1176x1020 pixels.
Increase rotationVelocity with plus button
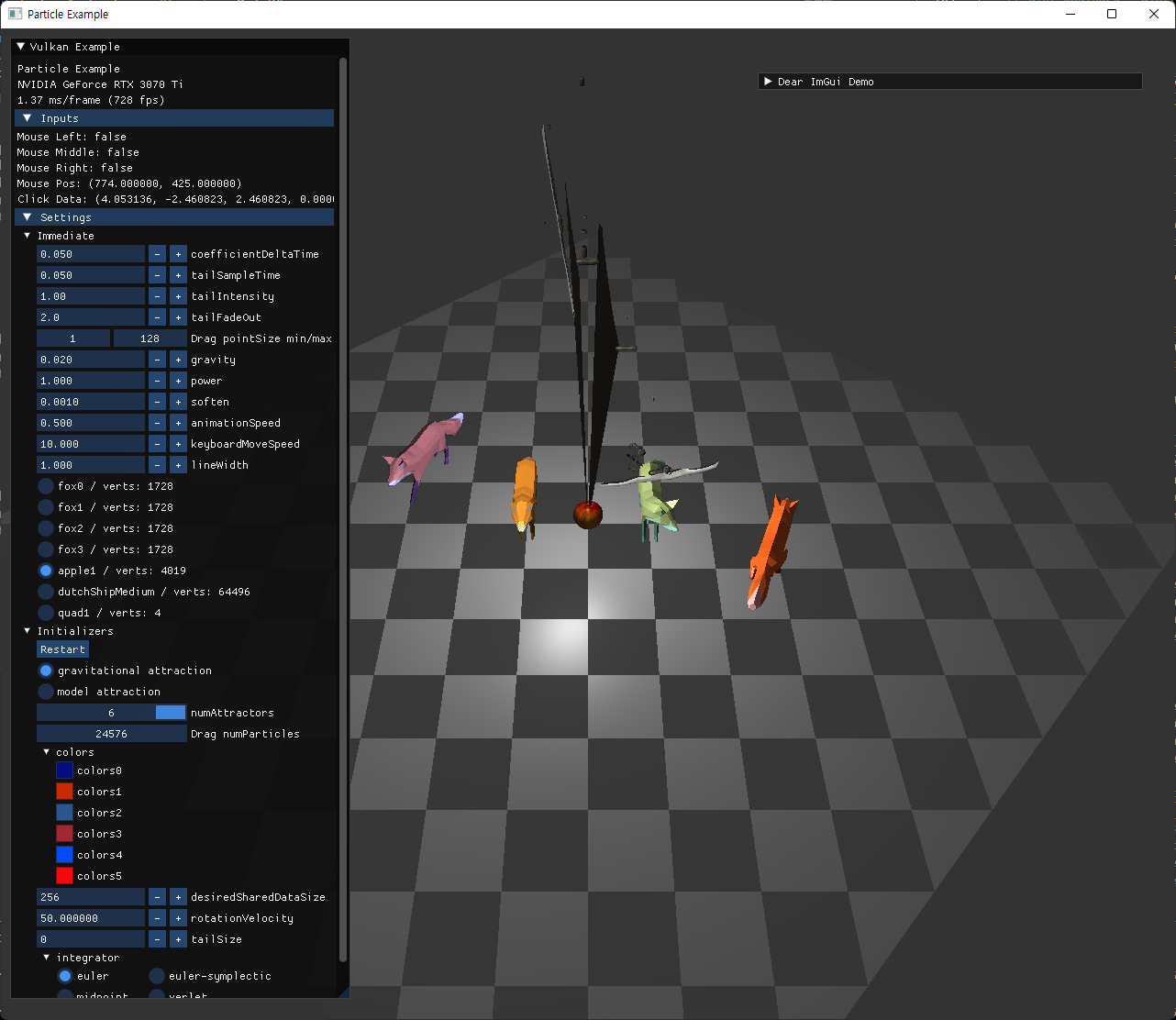[x=178, y=918]
